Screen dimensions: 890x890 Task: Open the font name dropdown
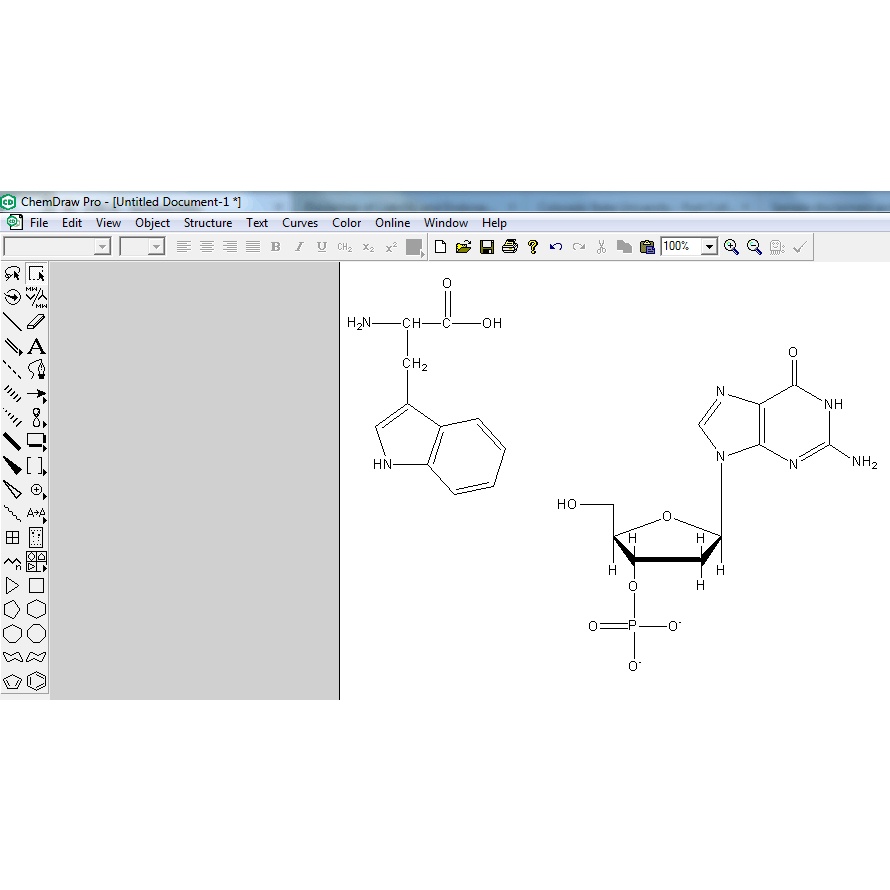(102, 247)
